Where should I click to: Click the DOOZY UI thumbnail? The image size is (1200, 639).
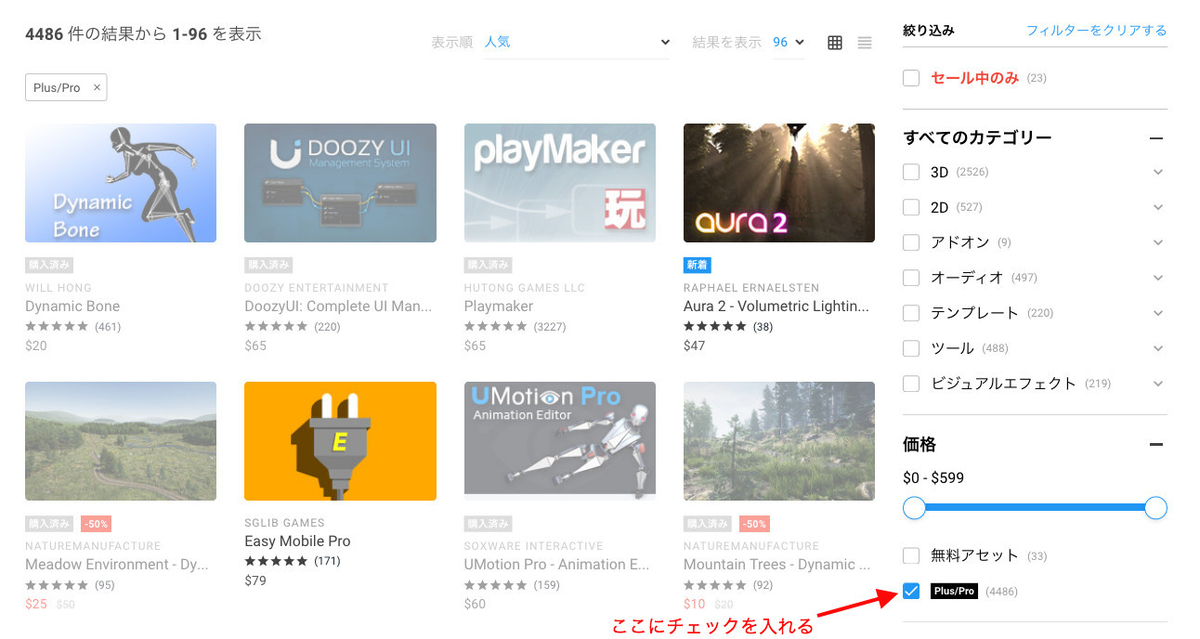point(340,183)
